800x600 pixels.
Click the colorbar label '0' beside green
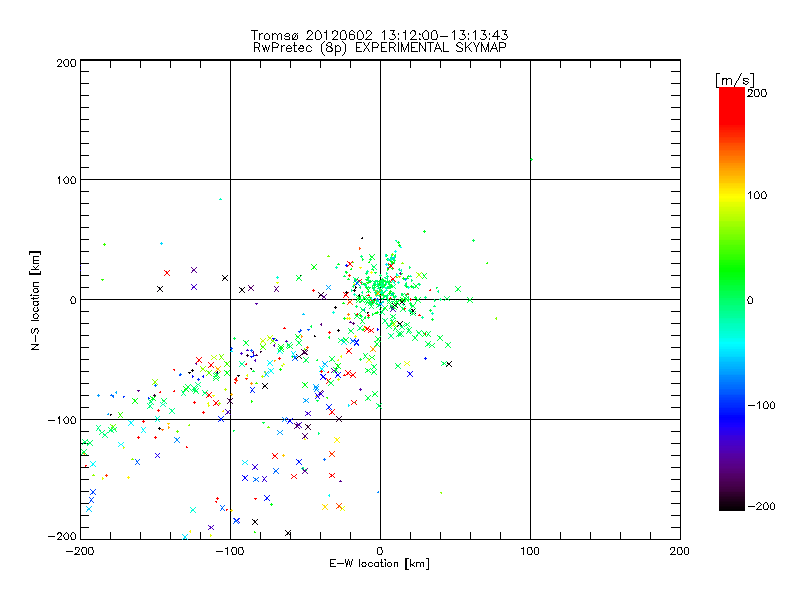click(750, 301)
